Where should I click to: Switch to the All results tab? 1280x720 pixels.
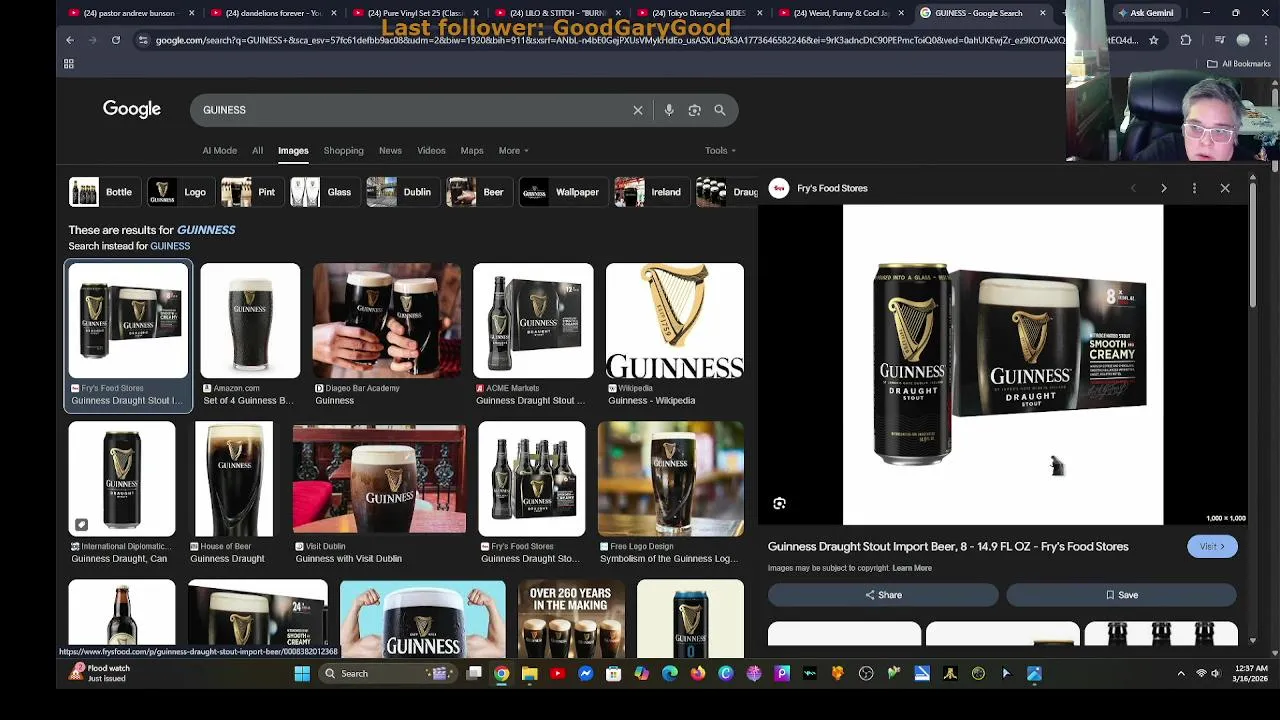[x=257, y=151]
